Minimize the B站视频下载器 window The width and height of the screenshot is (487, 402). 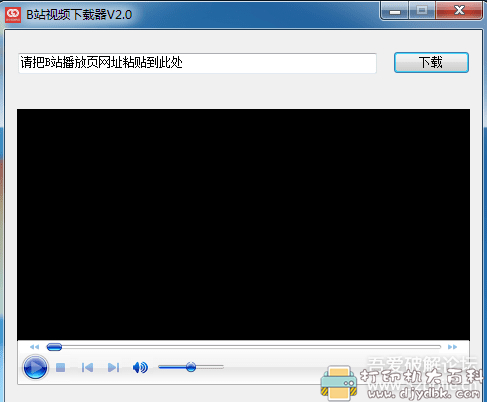395,11
